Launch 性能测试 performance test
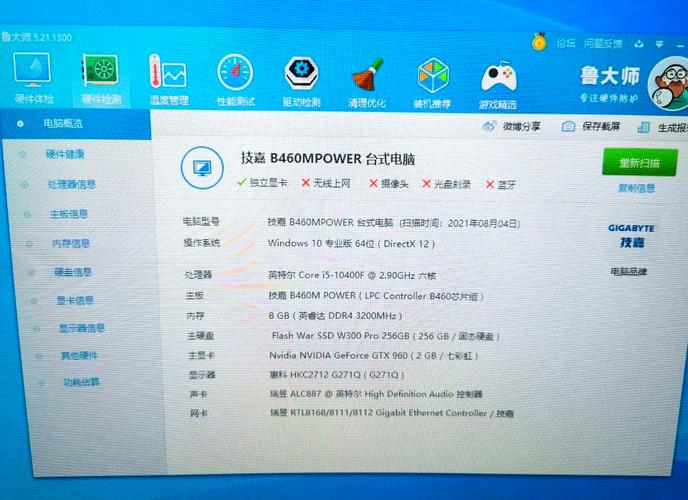 235,81
